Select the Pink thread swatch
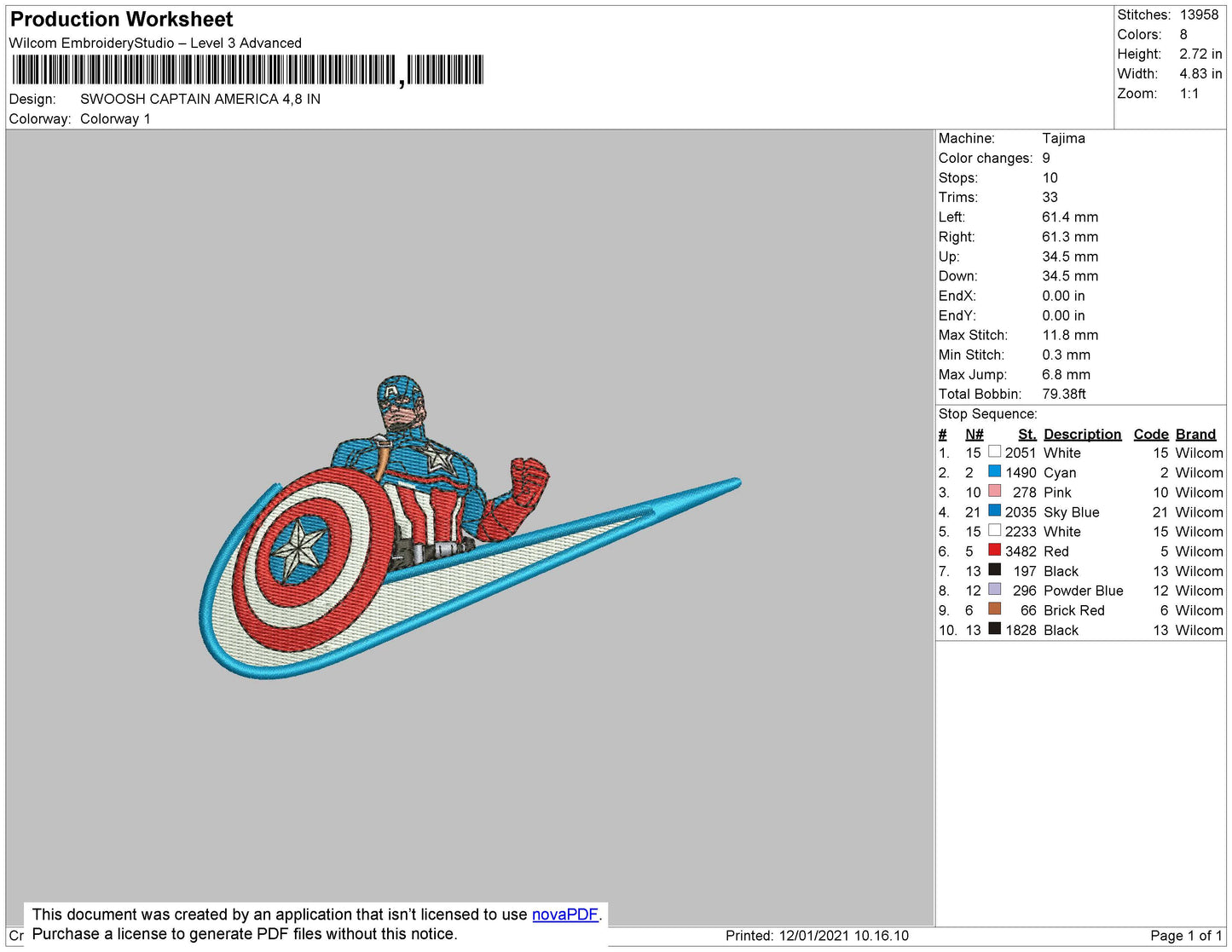Viewport: 1232px width, 952px height. pyautogui.click(x=994, y=491)
